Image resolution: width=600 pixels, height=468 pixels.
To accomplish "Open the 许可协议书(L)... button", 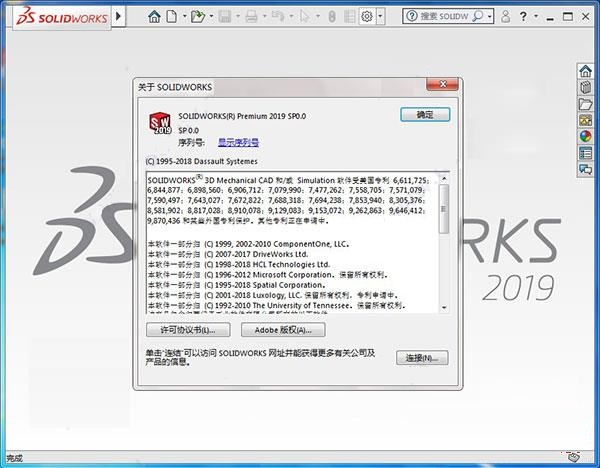I will (x=188, y=330).
